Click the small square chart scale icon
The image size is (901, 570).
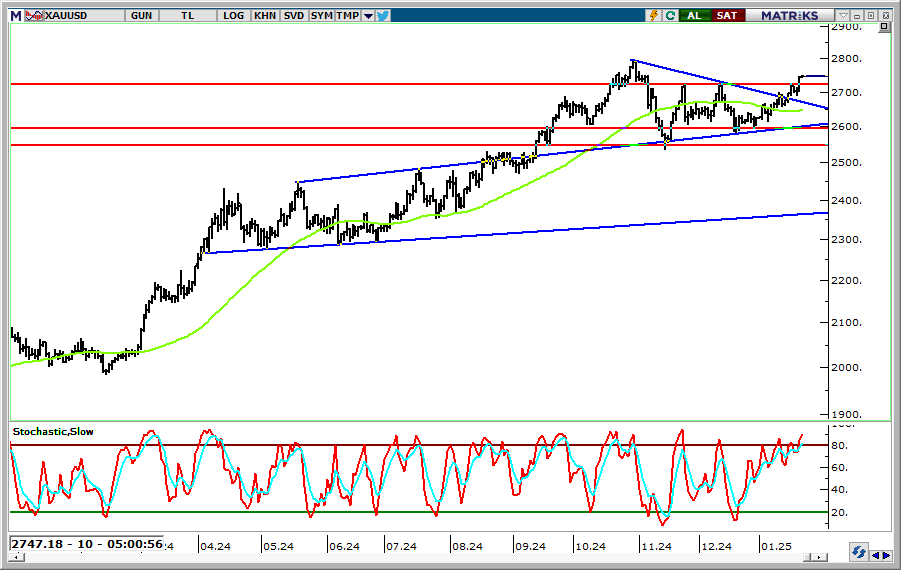(x=882, y=28)
